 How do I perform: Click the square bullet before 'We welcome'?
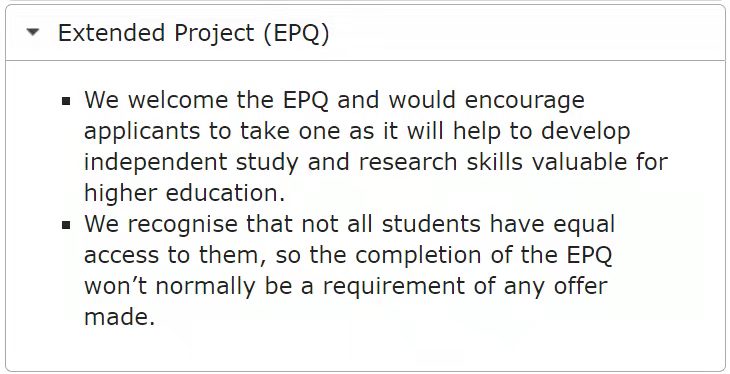click(66, 101)
